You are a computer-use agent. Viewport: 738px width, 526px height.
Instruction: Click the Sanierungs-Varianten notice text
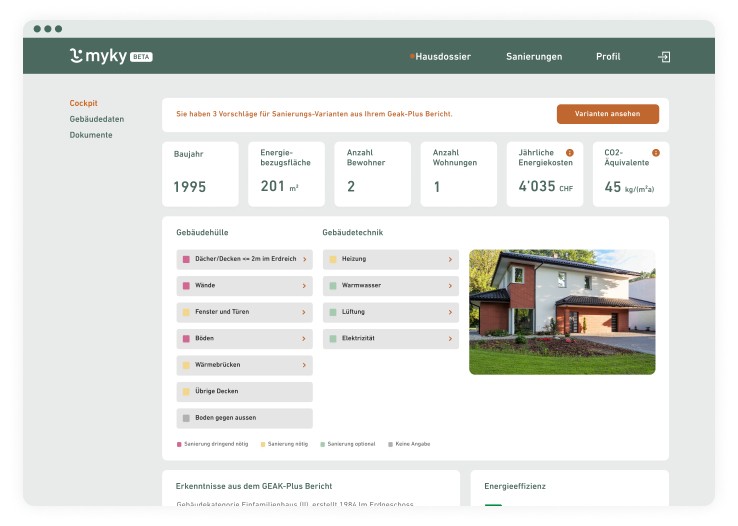tap(314, 114)
